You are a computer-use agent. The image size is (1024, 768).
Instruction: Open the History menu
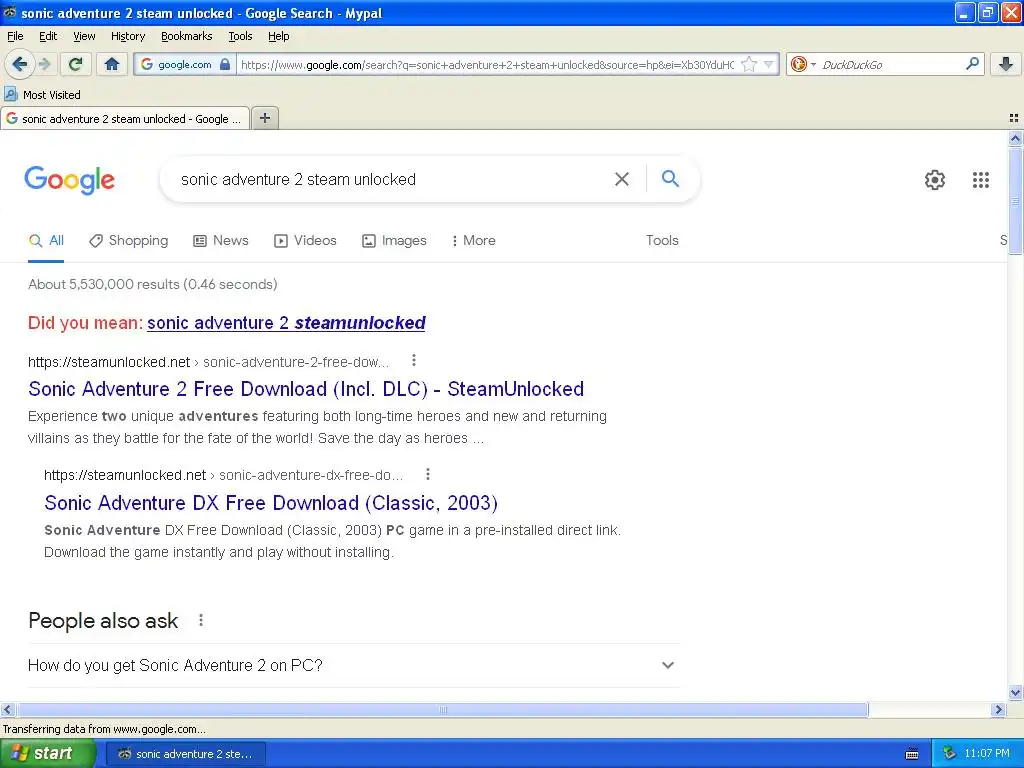coord(127,37)
